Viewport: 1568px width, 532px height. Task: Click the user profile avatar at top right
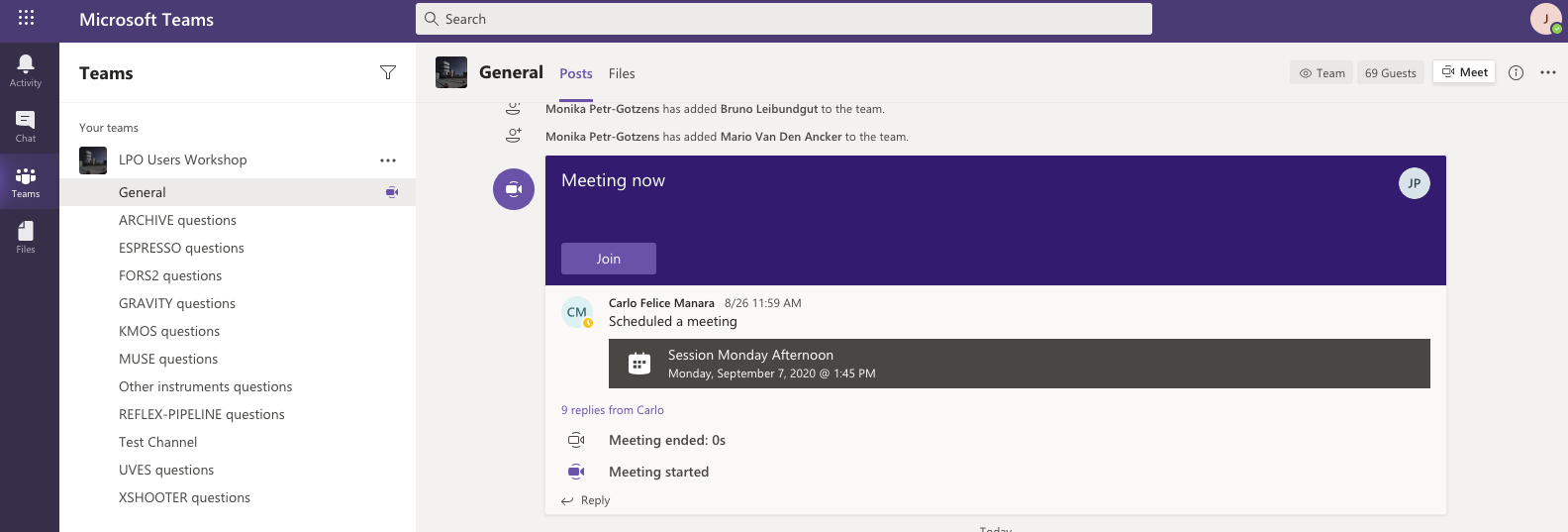pos(1545,19)
